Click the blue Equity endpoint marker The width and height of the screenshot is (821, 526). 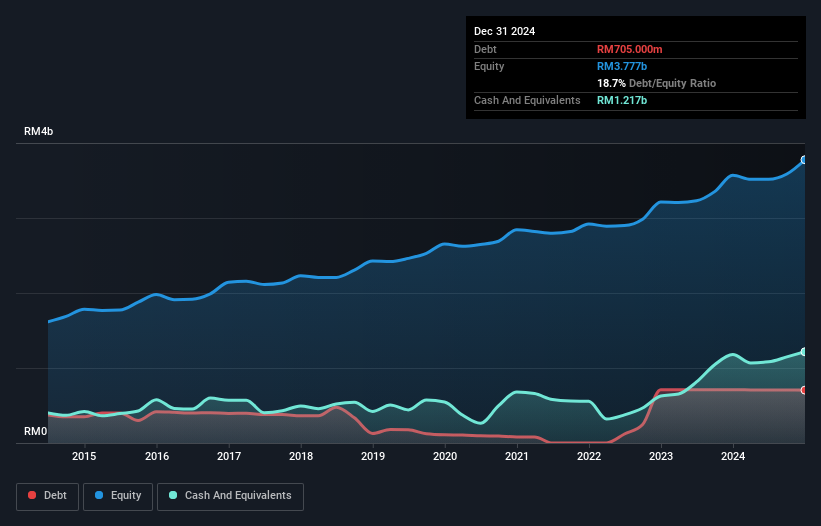pyautogui.click(x=804, y=160)
